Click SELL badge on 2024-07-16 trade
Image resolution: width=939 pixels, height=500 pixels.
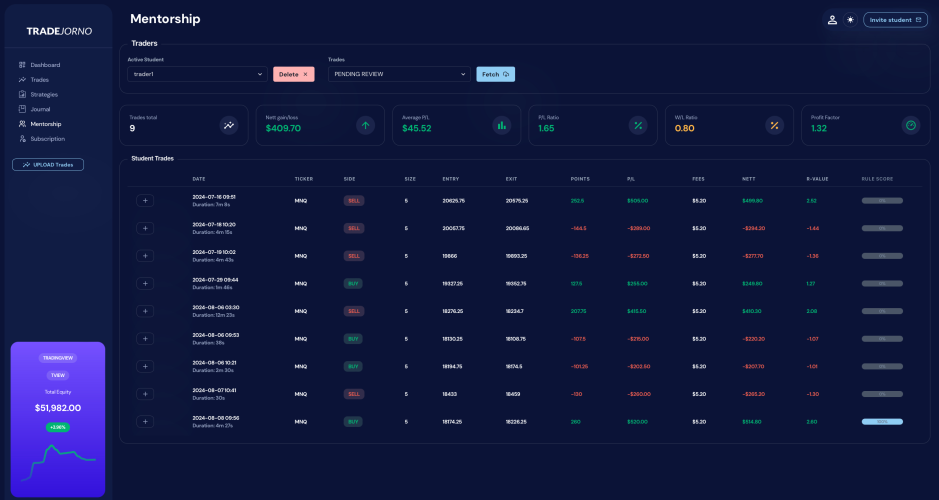point(354,201)
